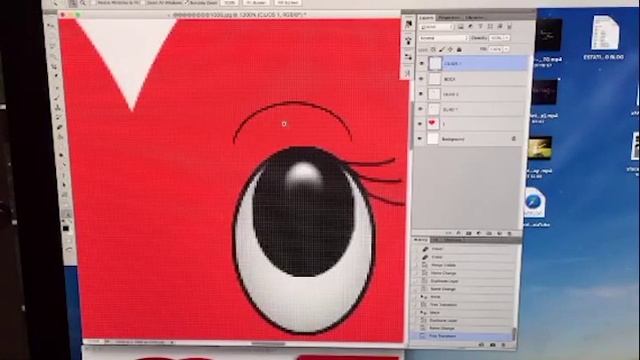Hide the heart layer via eye icon
Viewport: 640px width, 360px height.
420,124
